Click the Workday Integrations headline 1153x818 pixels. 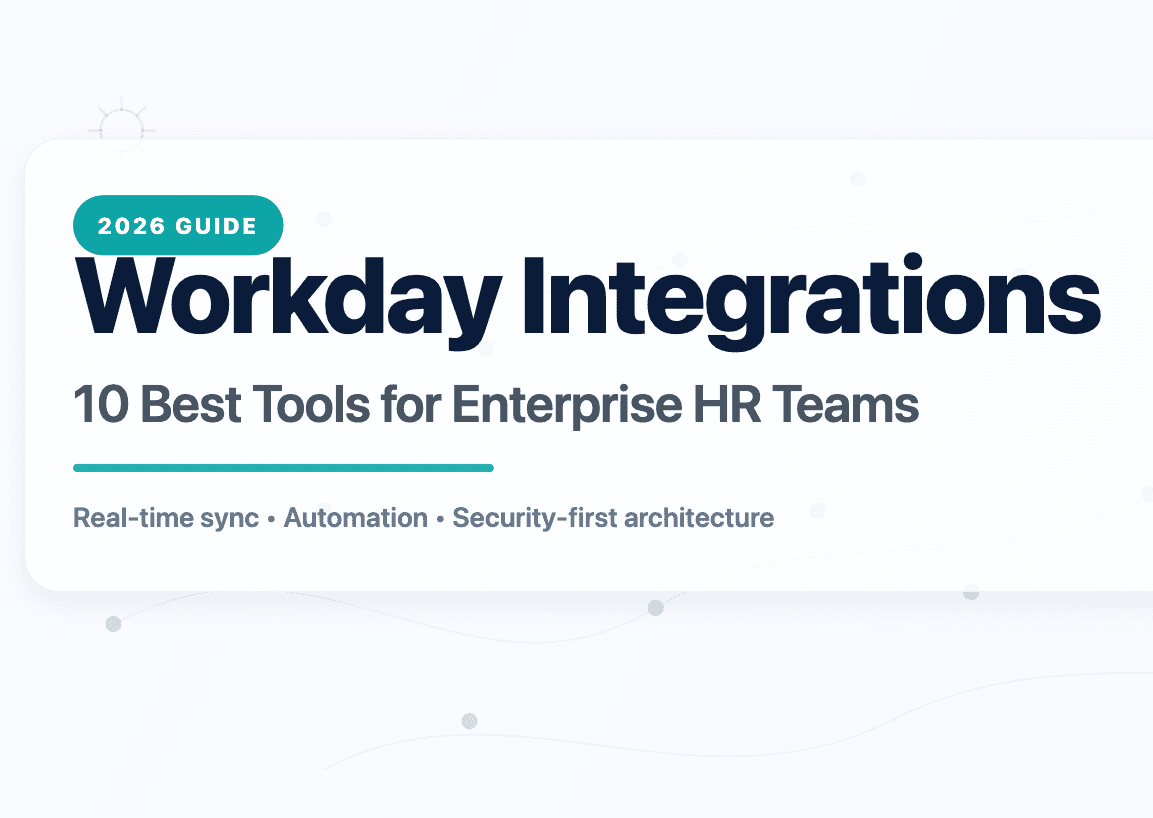coord(588,300)
